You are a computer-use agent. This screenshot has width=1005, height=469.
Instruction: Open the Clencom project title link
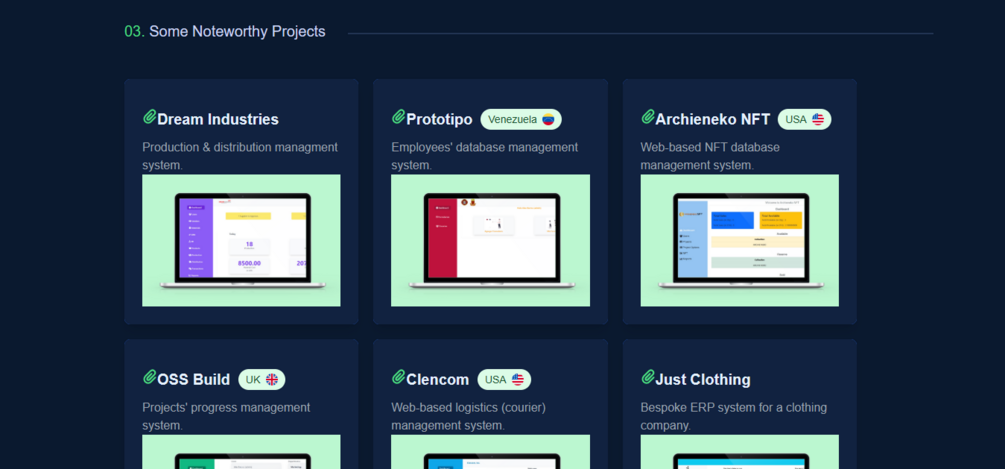pos(438,379)
